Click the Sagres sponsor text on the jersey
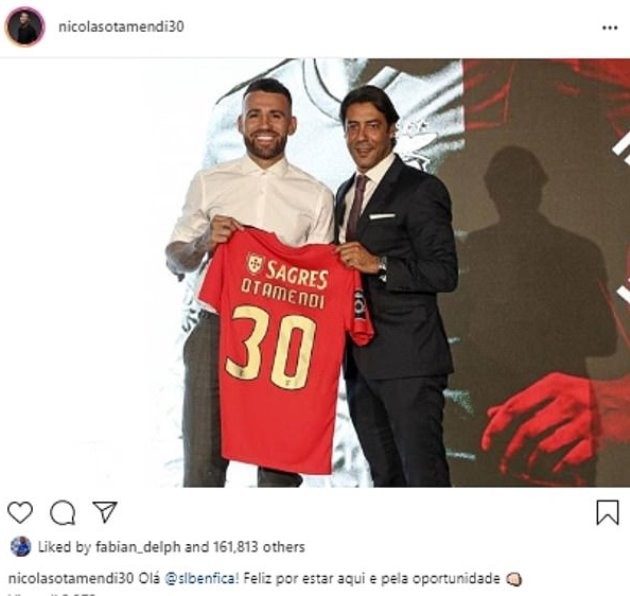 [x=297, y=274]
